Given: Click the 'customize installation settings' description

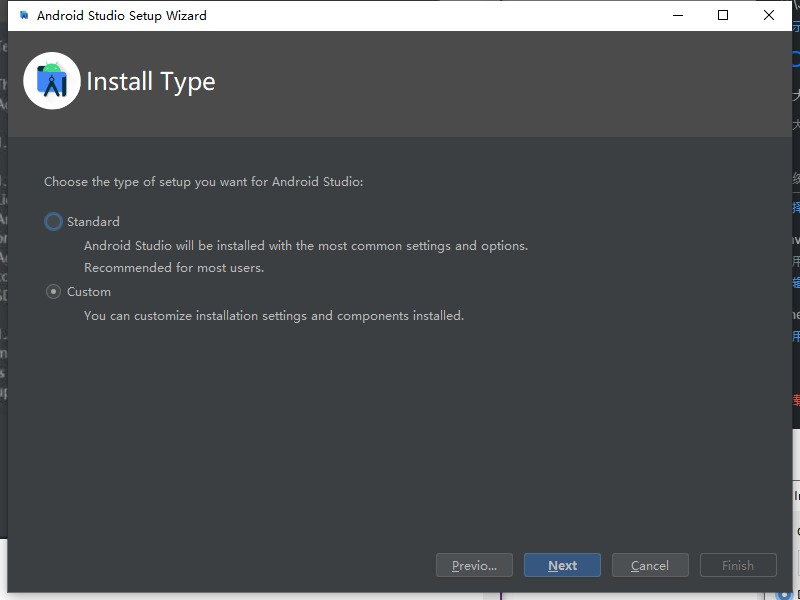Looking at the screenshot, I should (x=273, y=316).
